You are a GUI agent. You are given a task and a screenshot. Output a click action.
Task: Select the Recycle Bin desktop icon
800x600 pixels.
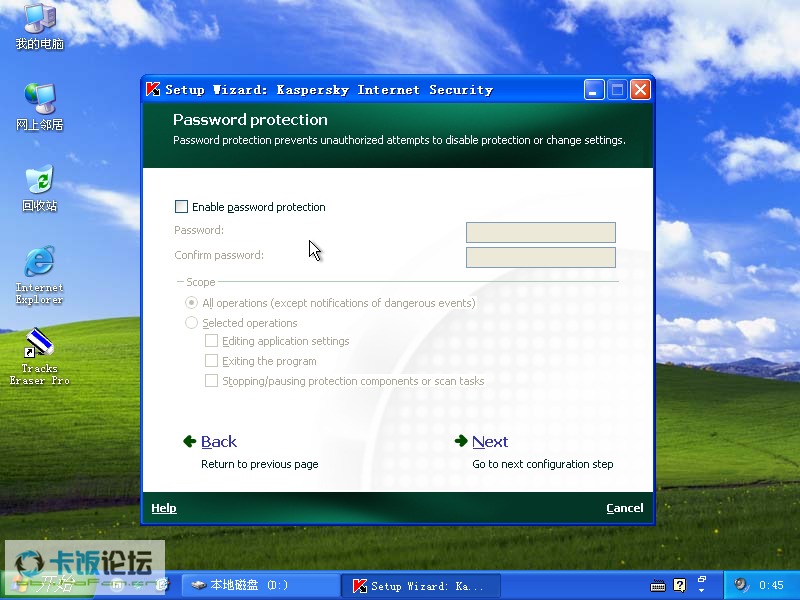click(40, 188)
